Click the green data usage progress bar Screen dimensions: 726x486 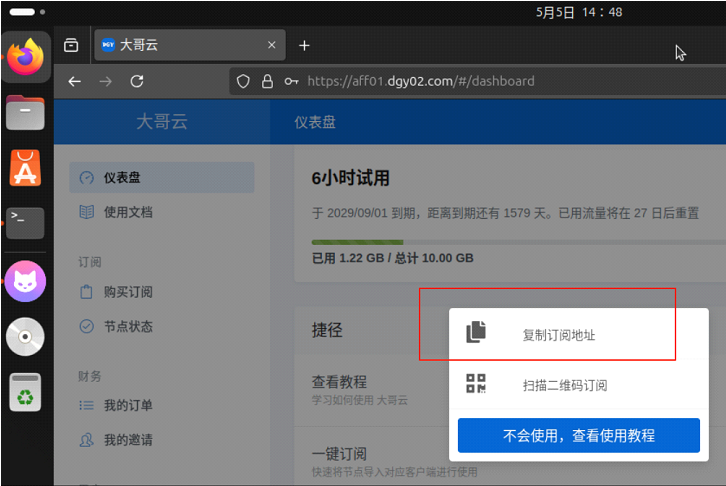pos(357,242)
